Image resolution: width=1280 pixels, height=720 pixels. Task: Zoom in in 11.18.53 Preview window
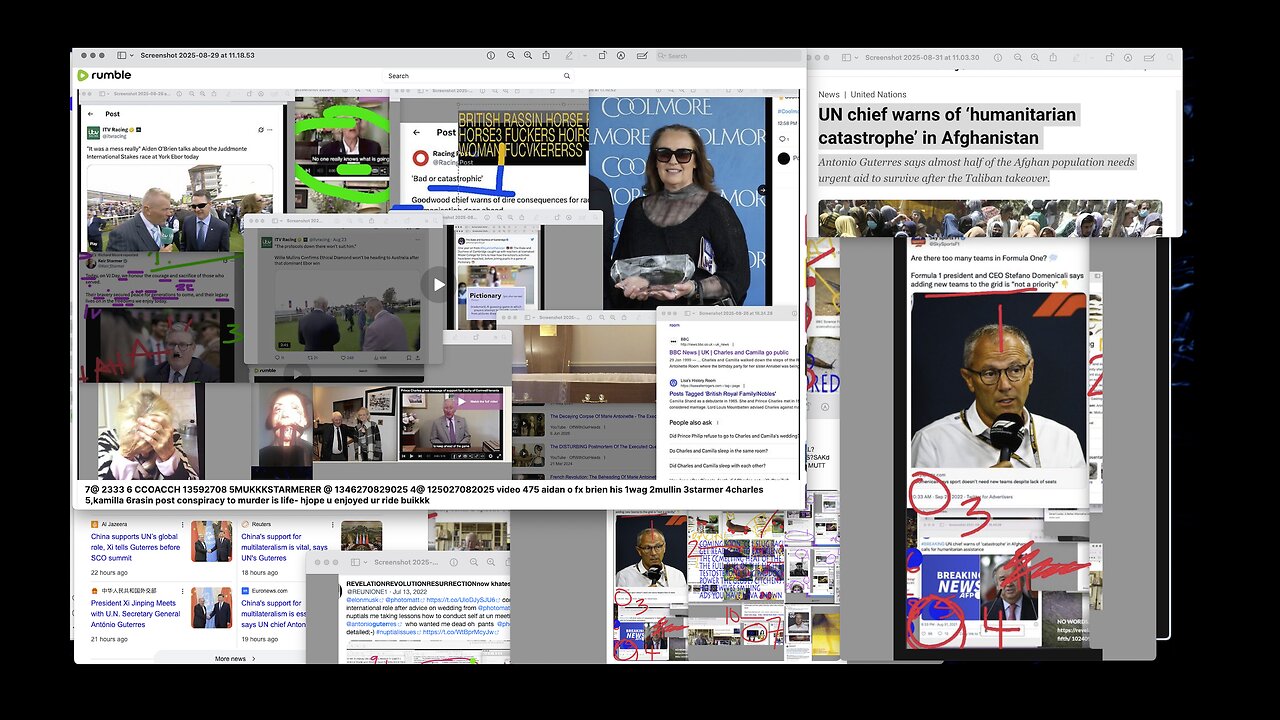tap(528, 56)
